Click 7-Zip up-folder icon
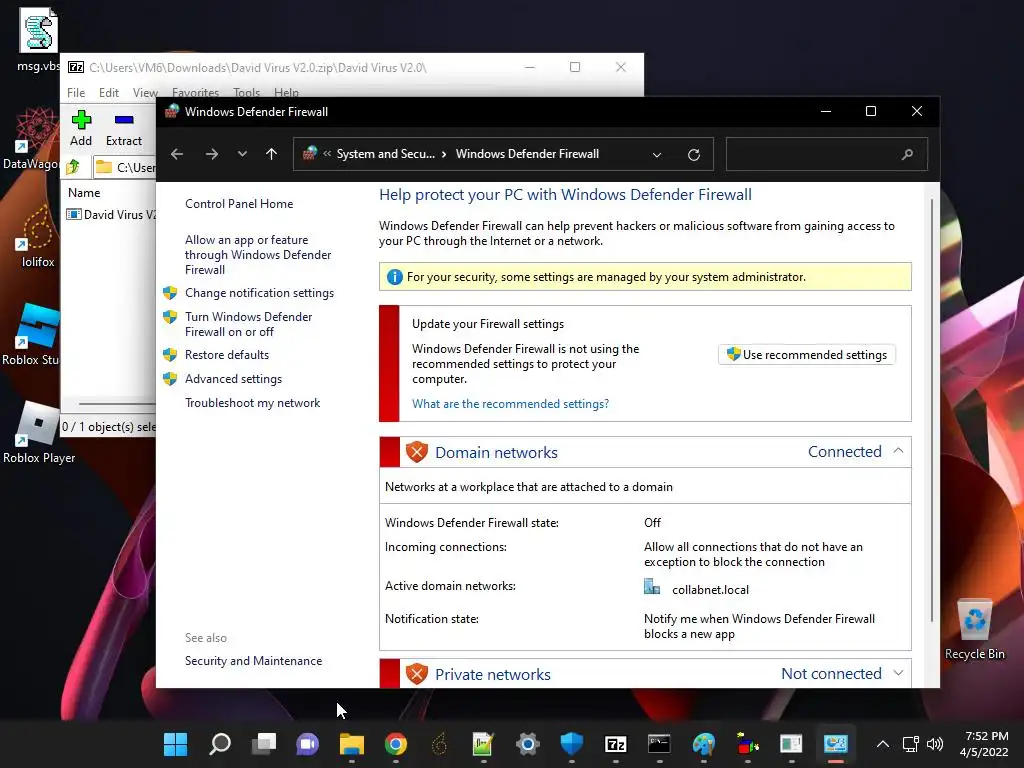This screenshot has width=1024, height=768. coord(73,167)
